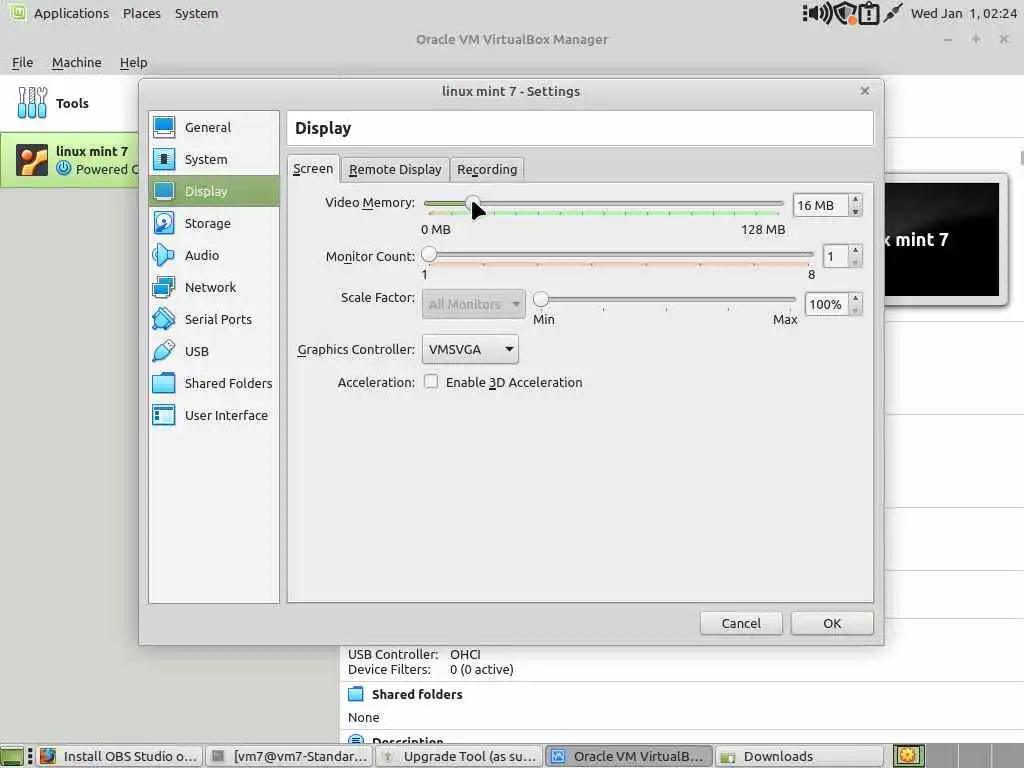Viewport: 1024px width, 768px height.
Task: Switch to Upgrade Tool taskbar window
Action: coord(459,756)
